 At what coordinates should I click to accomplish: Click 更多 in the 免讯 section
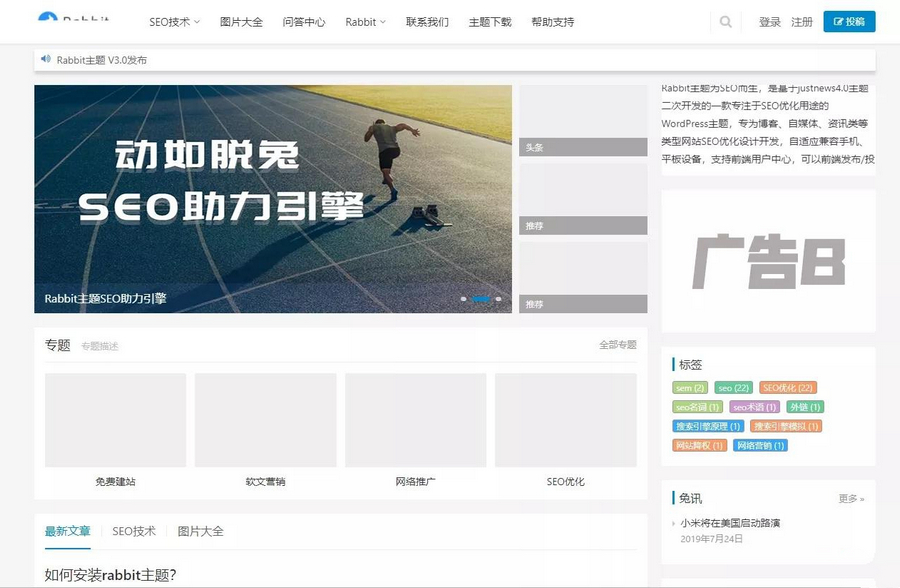pyautogui.click(x=851, y=498)
